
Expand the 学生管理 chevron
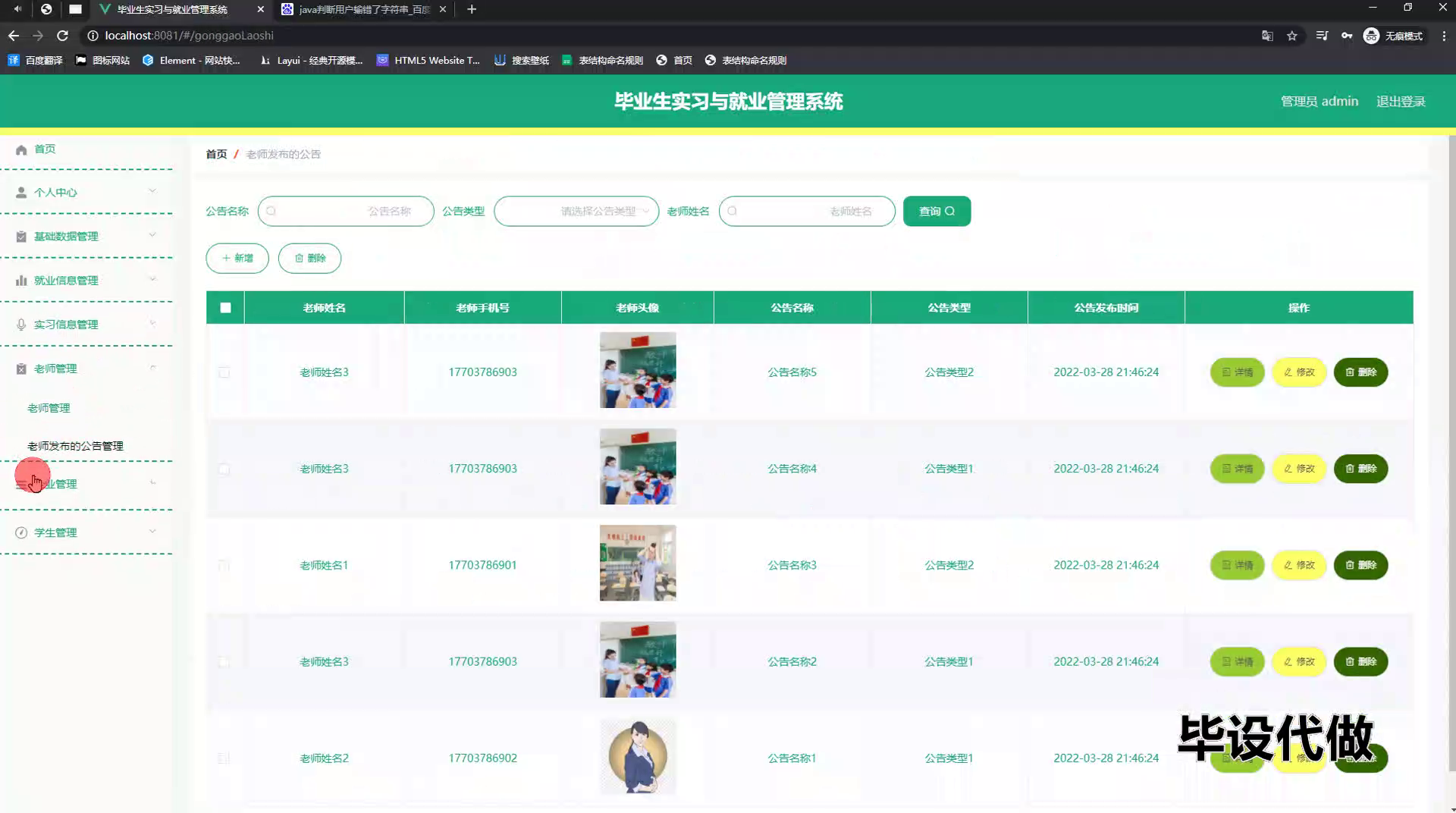pyautogui.click(x=152, y=531)
